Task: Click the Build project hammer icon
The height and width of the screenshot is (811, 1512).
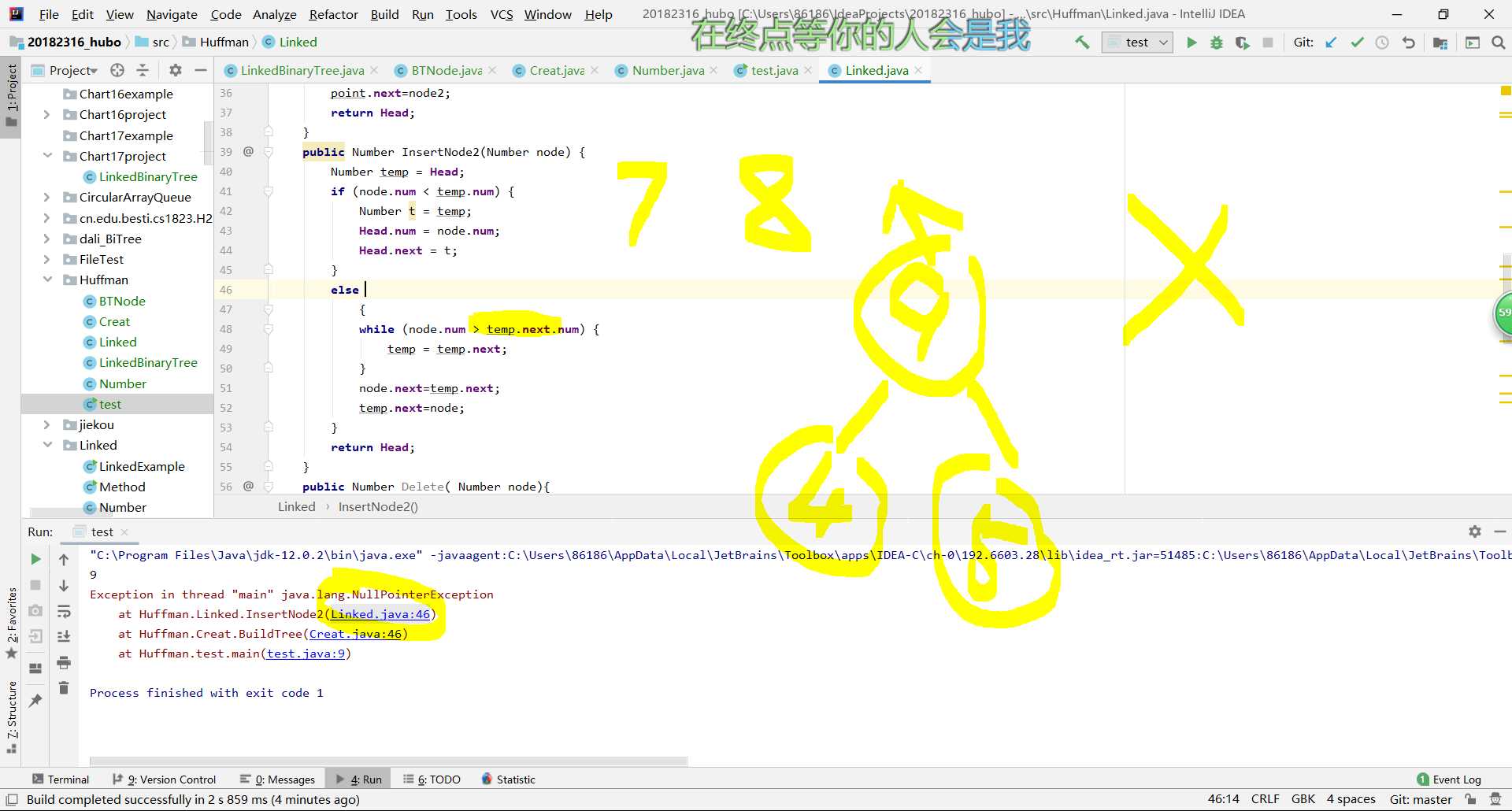Action: click(x=1083, y=43)
